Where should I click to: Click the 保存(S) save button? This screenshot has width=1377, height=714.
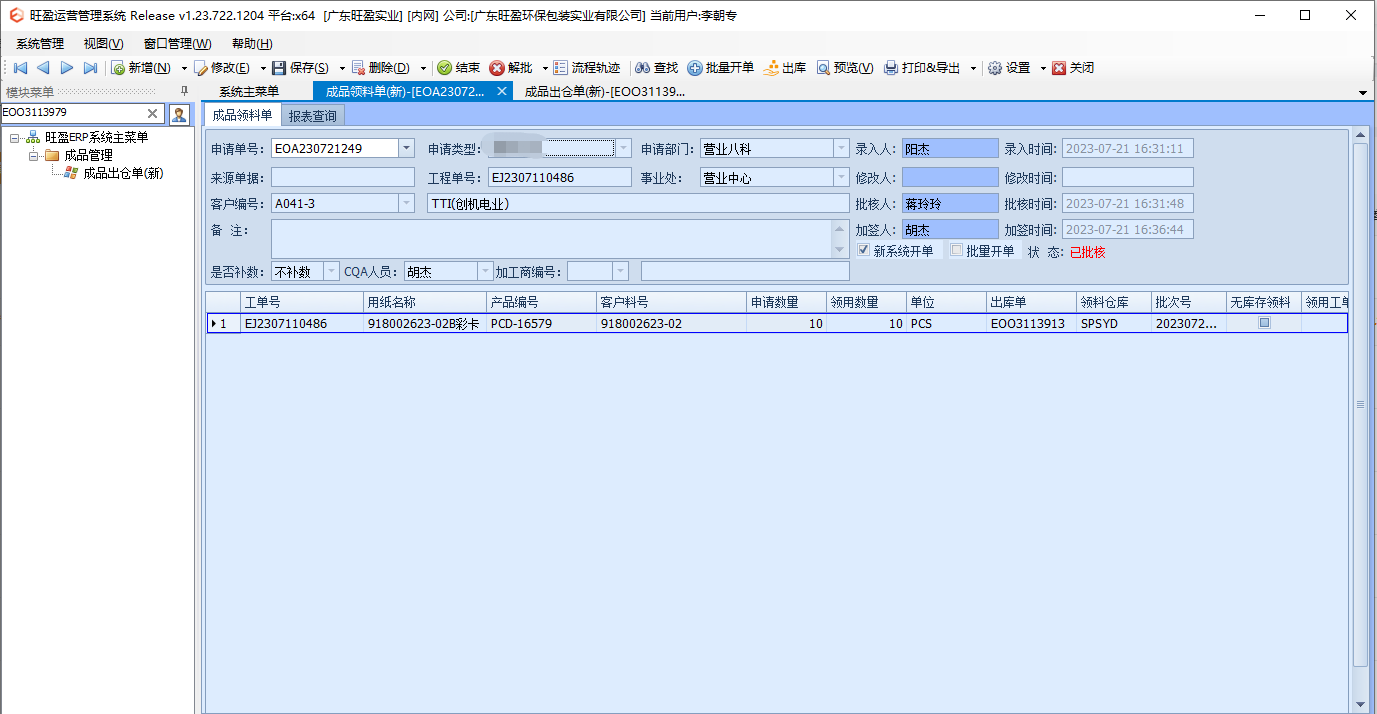(x=300, y=68)
